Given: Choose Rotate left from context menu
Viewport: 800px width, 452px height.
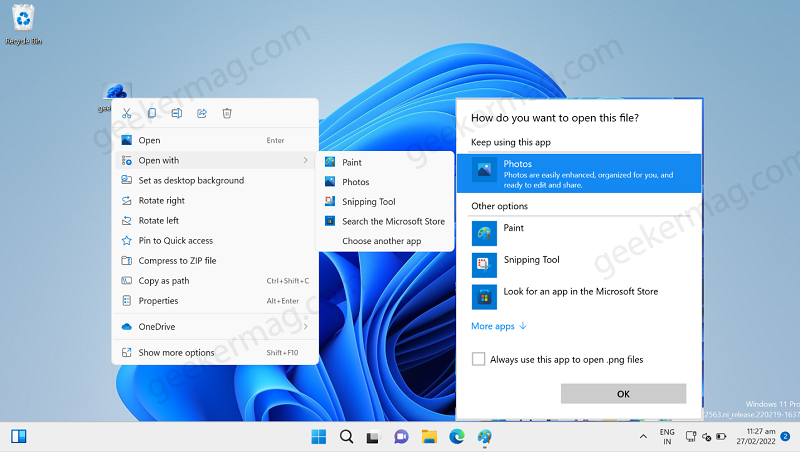Looking at the screenshot, I should [215, 220].
